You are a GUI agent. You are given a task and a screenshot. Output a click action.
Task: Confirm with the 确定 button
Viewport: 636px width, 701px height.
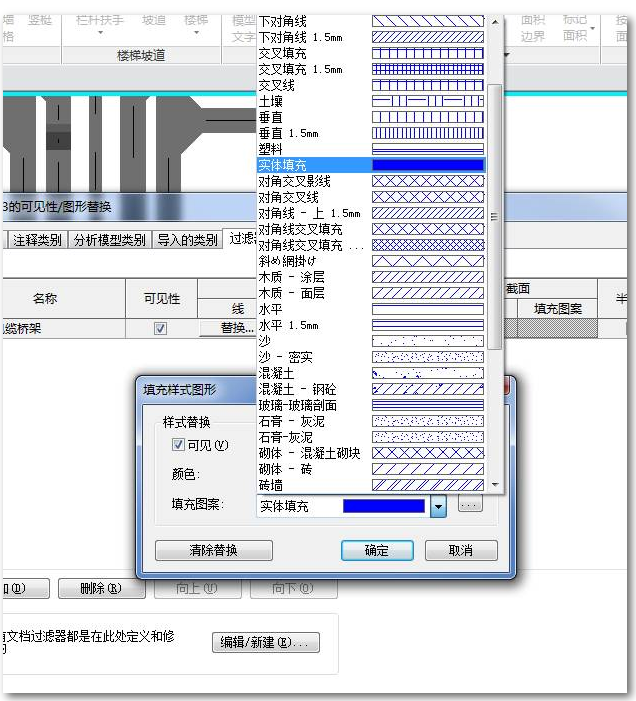tap(377, 550)
